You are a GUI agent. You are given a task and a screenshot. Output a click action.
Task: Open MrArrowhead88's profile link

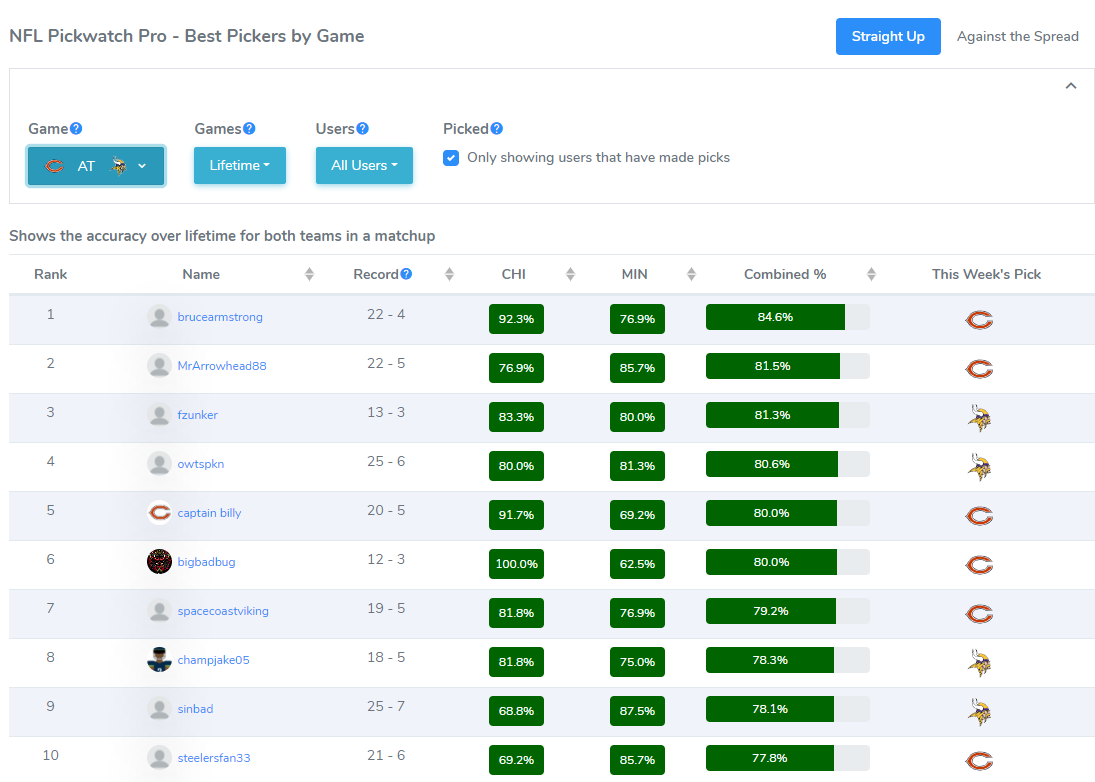222,366
